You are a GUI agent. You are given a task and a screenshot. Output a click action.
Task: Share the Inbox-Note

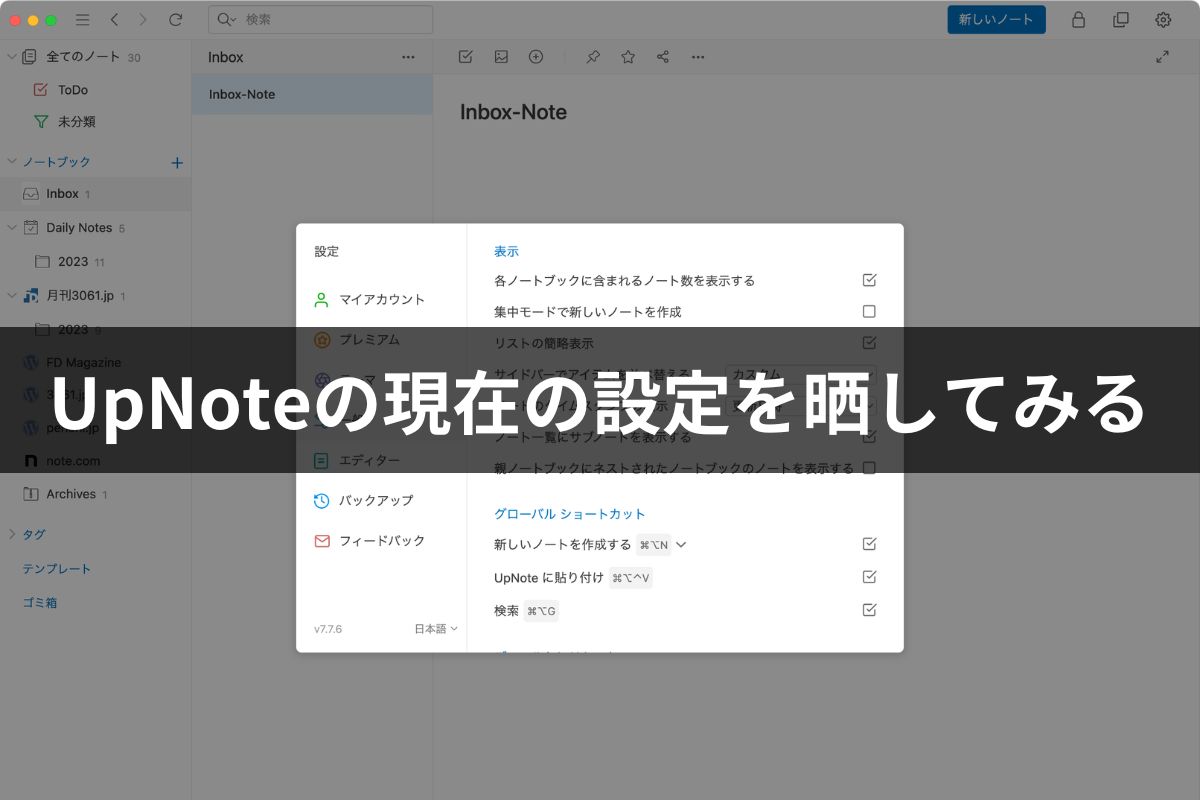[663, 57]
